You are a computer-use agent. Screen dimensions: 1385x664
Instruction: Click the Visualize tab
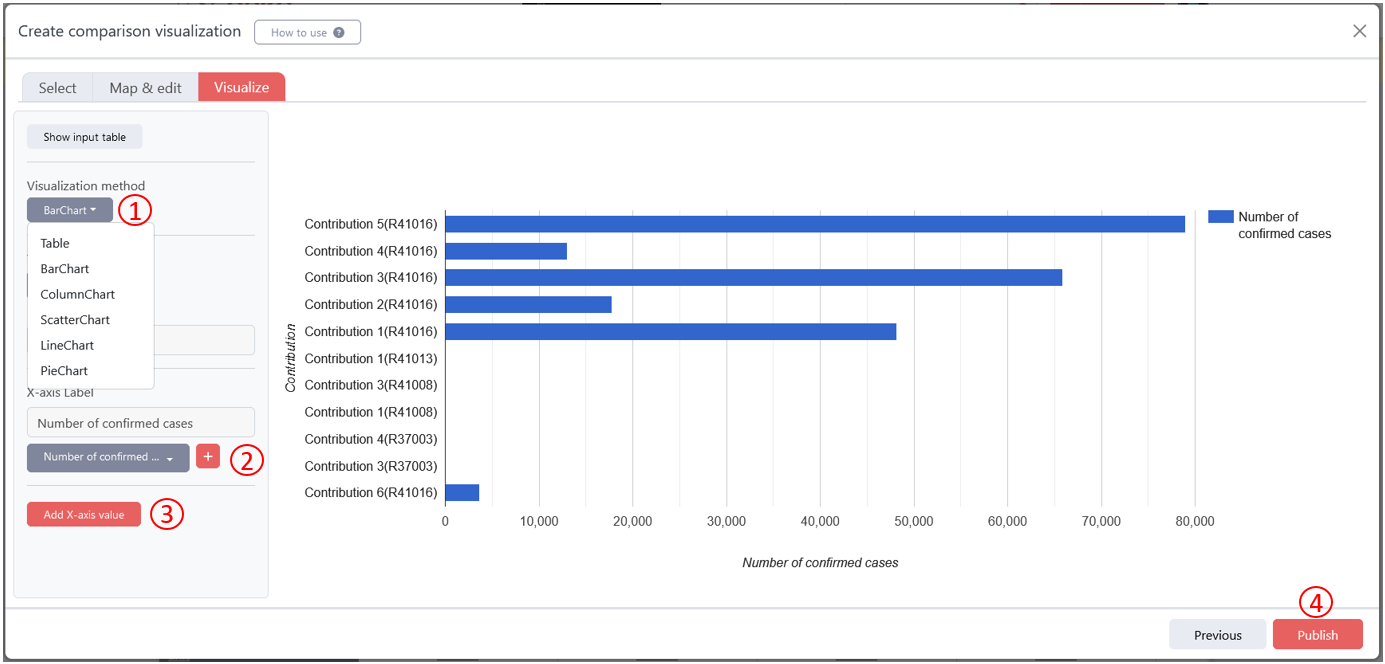click(241, 87)
